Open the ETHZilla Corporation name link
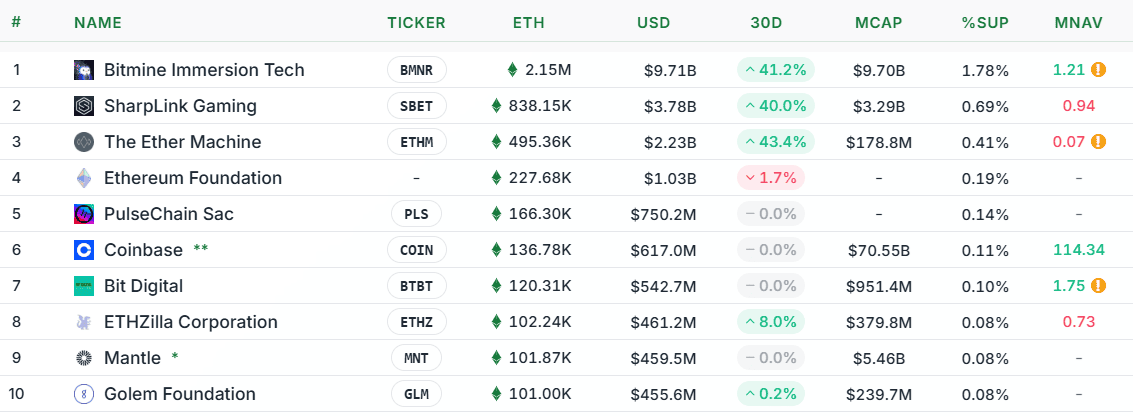The width and height of the screenshot is (1133, 416). click(x=191, y=322)
